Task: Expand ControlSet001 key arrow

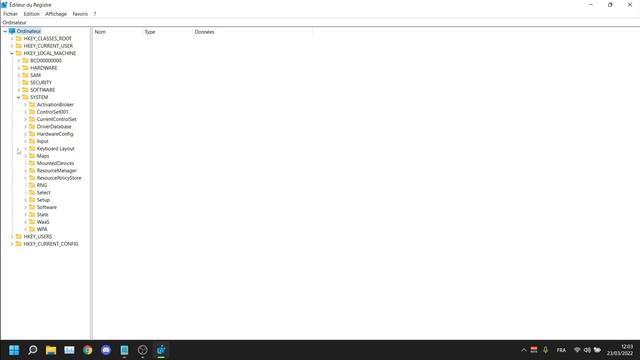Action: tap(25, 112)
